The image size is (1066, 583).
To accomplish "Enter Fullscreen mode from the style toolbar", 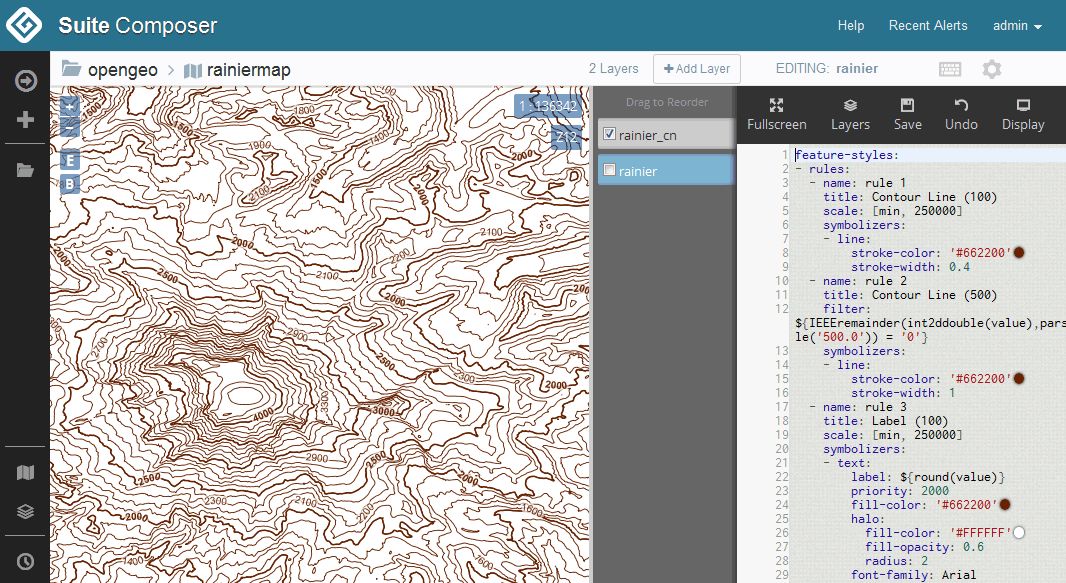I will 777,113.
